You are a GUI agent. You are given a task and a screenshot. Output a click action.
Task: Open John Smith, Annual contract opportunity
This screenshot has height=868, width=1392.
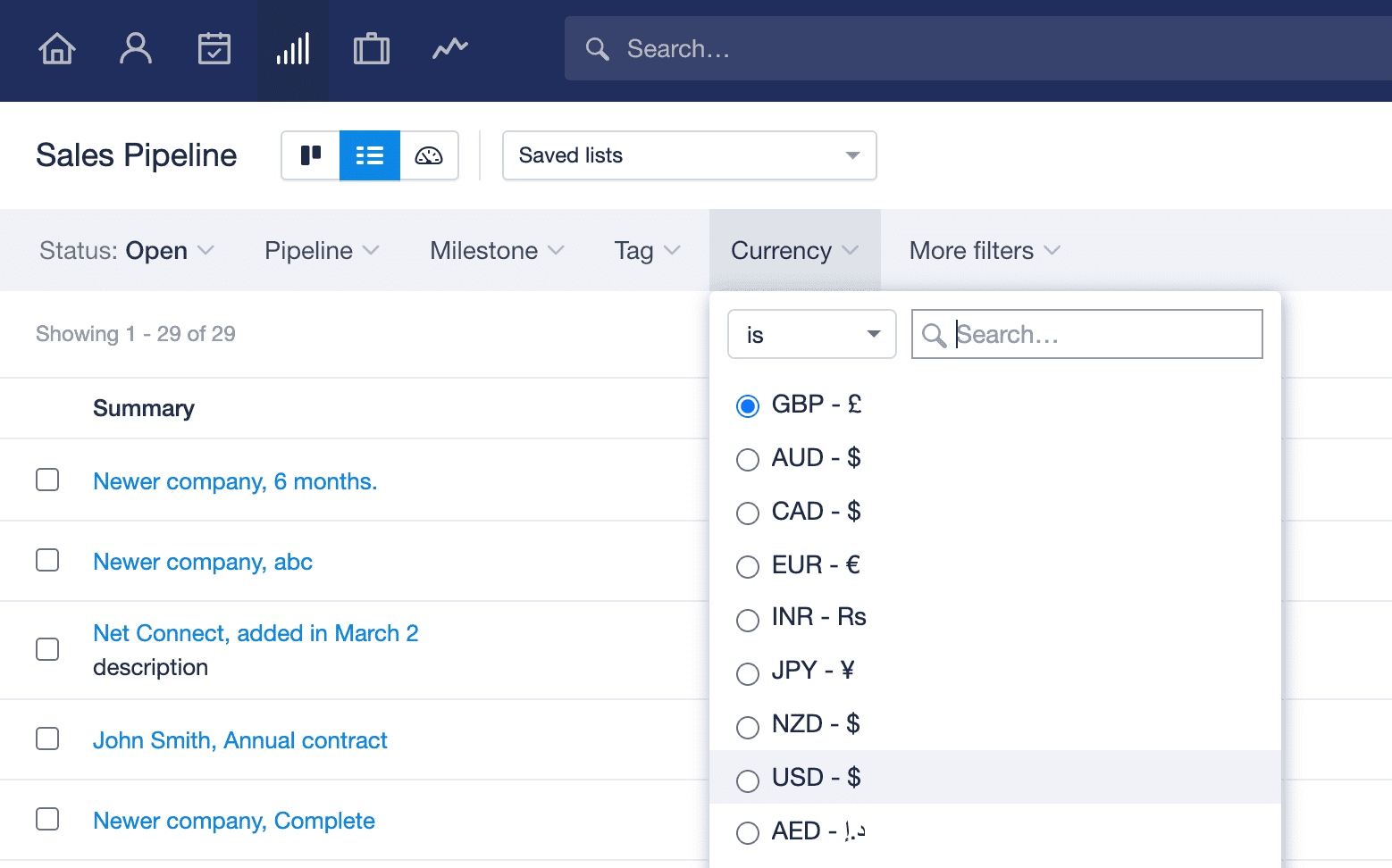[x=240, y=740]
